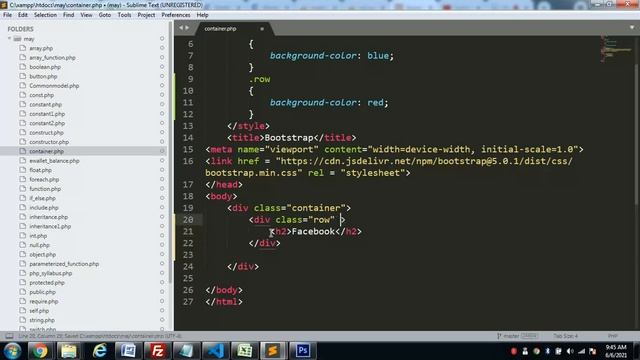Open button.php in the sidebar
Image resolution: width=640 pixels, height=360 pixels.
pyautogui.click(x=43, y=76)
